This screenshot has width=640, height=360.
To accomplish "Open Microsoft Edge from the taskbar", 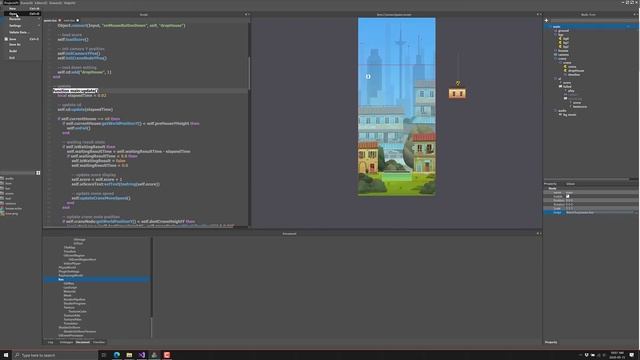I will coord(117,355).
